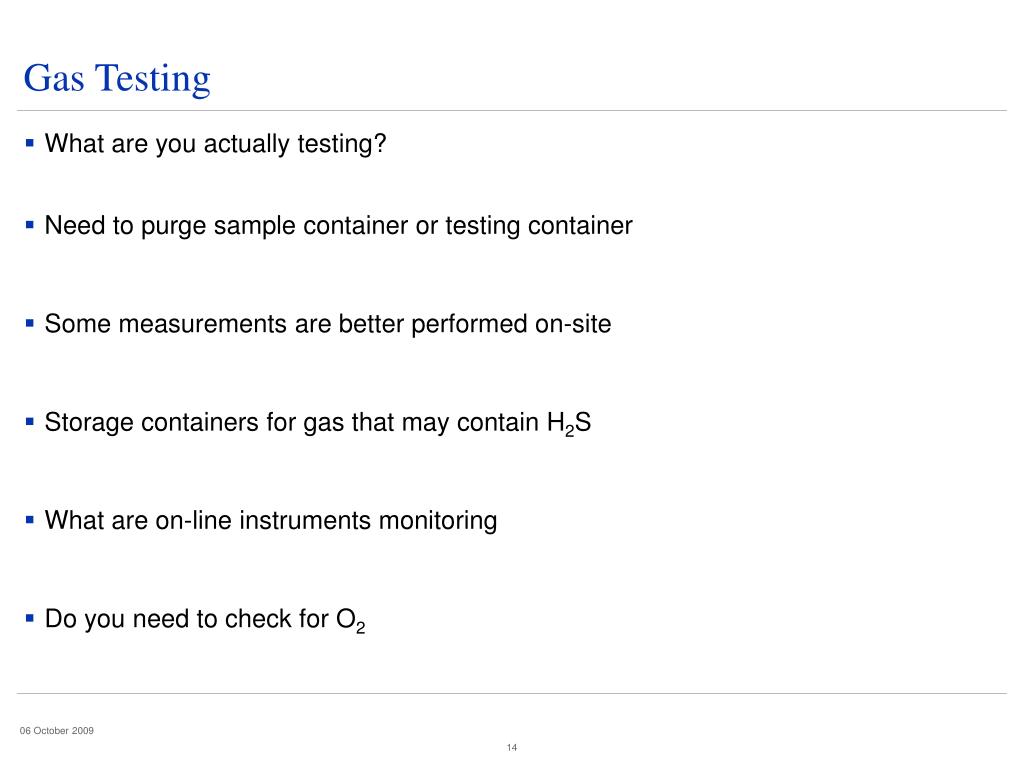The image size is (1024, 768).
Task: Select the bullet marker before 'Some measurements'
Action: (x=29, y=323)
